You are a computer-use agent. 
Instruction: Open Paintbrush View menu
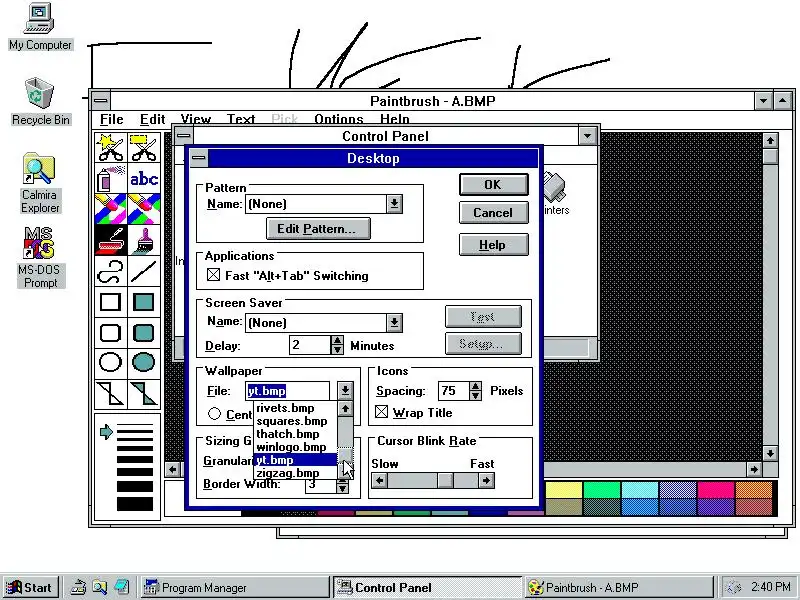(195, 119)
